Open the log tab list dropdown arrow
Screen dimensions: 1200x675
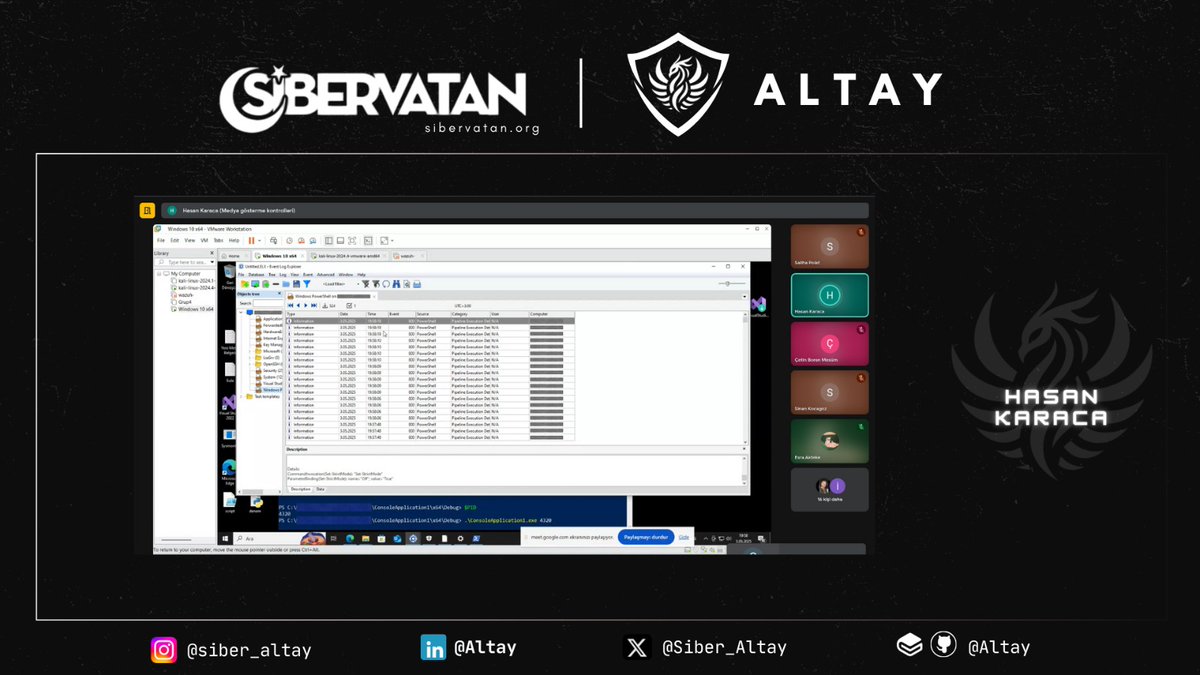745,295
